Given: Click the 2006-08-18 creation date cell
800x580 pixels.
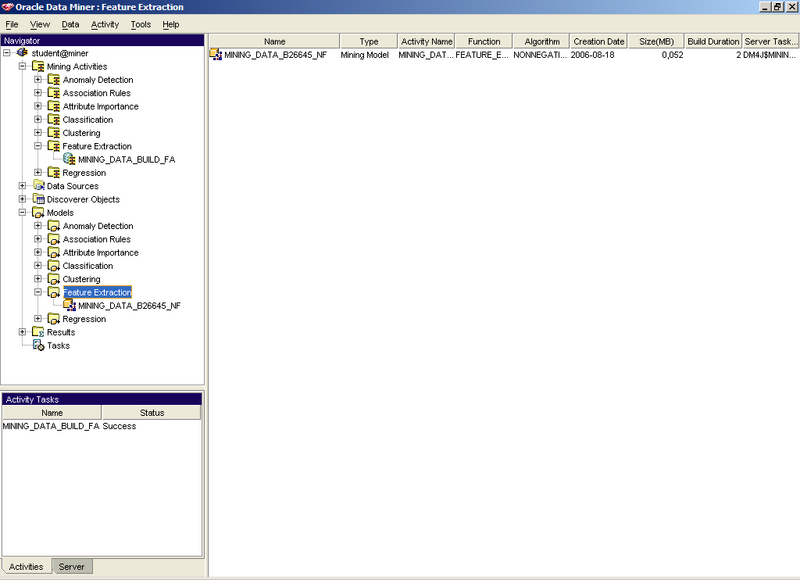Looking at the screenshot, I should [x=592, y=55].
